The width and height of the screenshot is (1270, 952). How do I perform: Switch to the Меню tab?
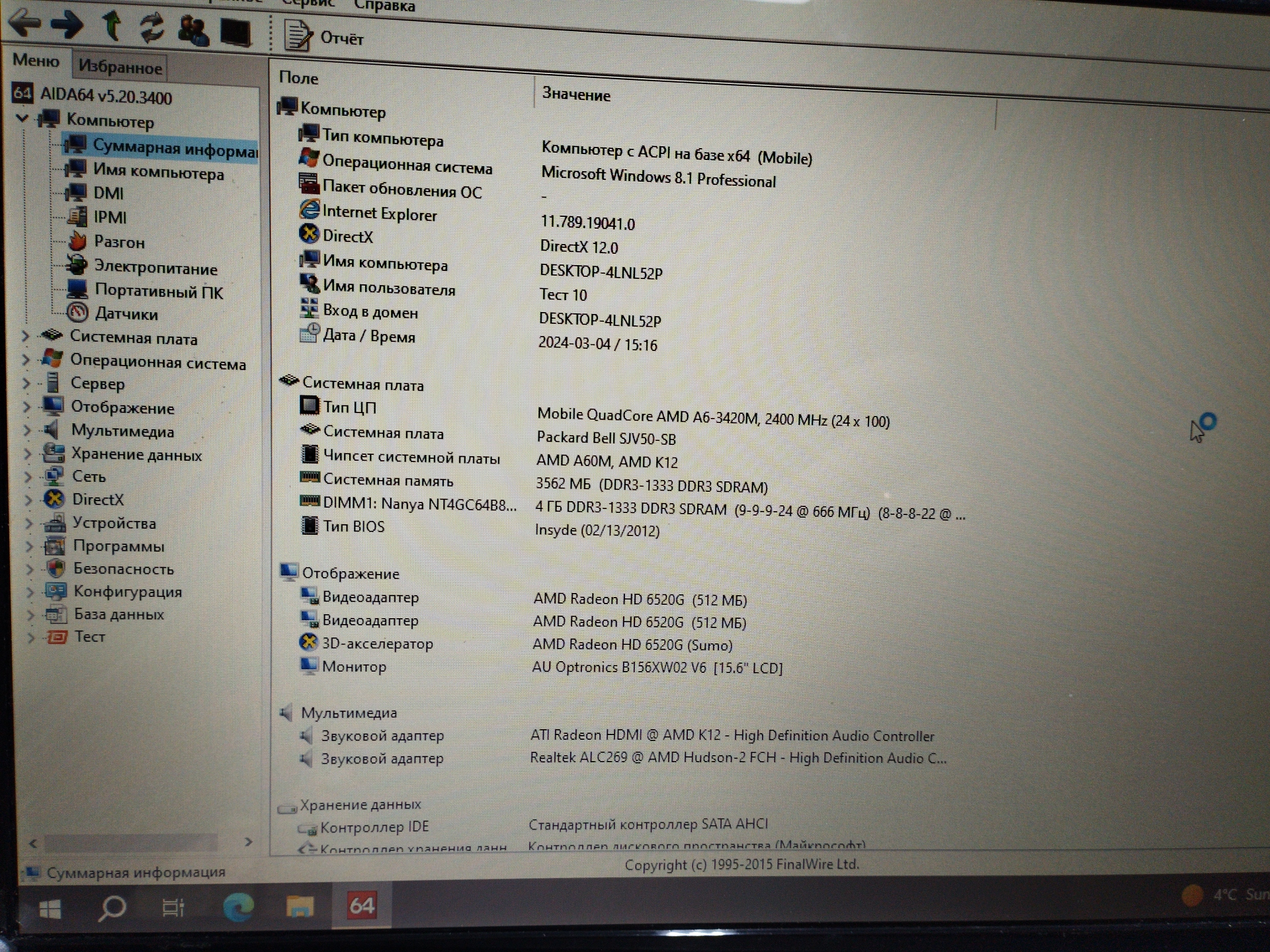tap(36, 61)
